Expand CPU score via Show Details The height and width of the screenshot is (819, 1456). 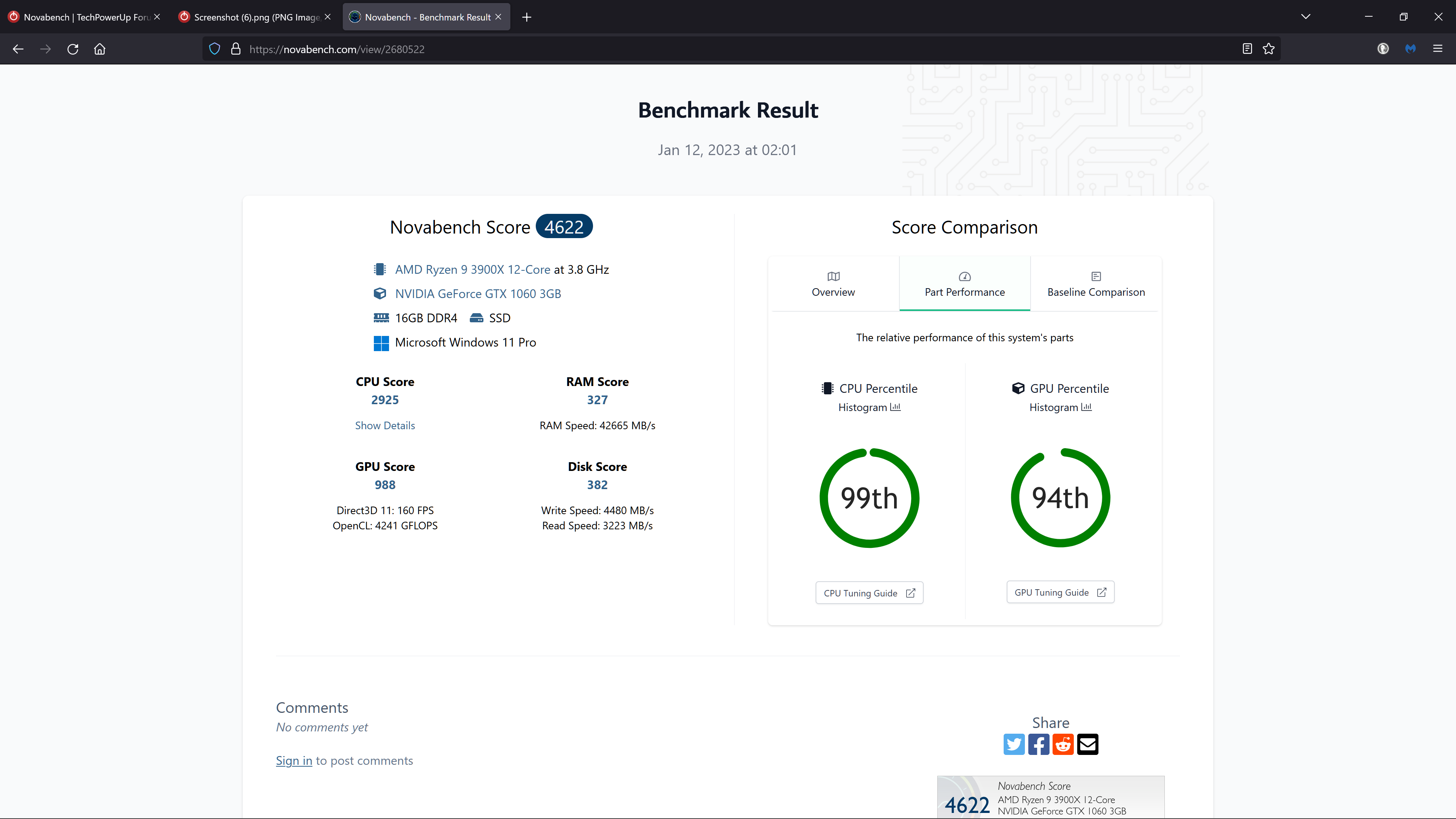[385, 425]
